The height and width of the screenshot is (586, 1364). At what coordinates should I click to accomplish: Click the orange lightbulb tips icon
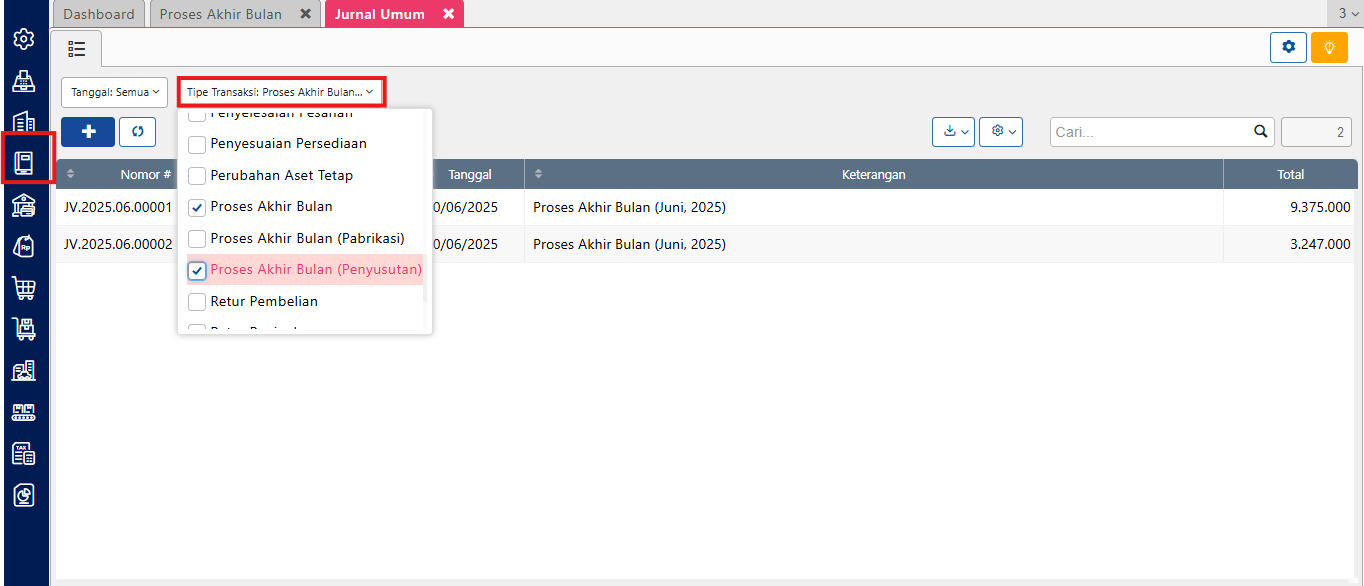(1329, 47)
